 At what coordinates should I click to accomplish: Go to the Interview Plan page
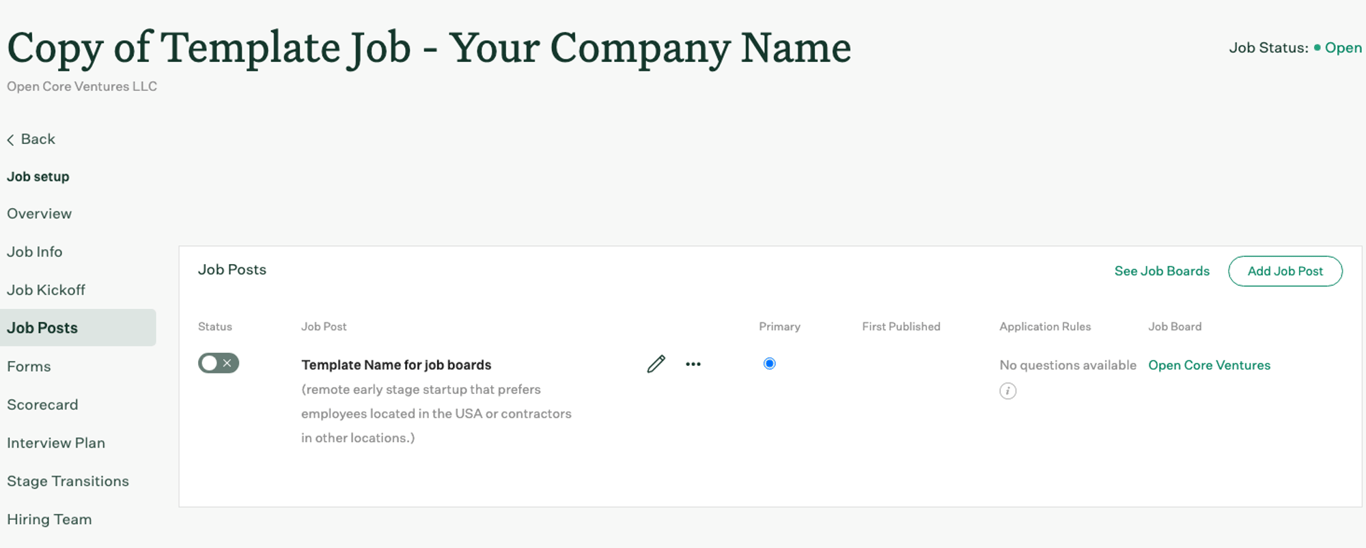pos(56,443)
